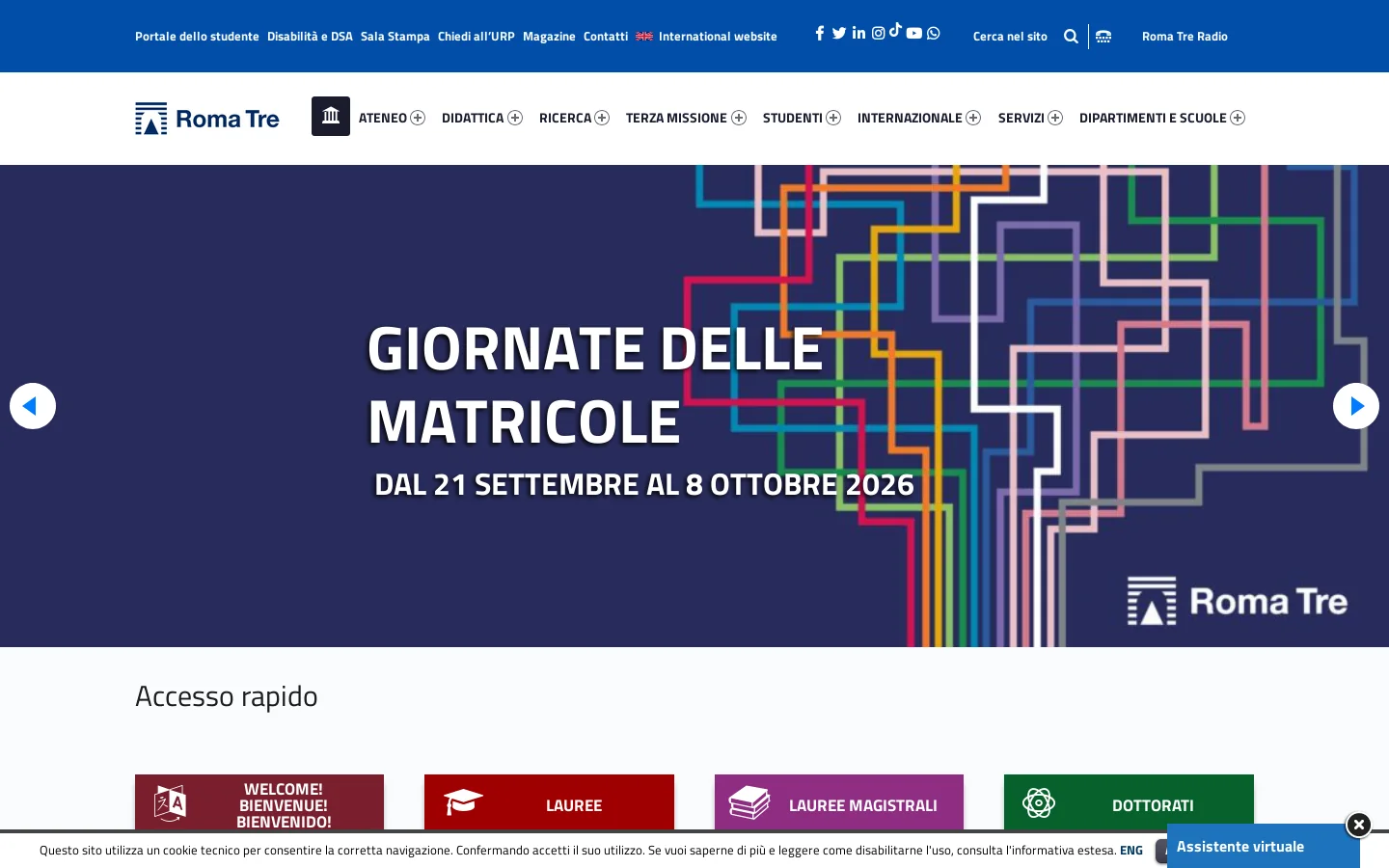Expand the TERZA MISSIONE menu

pyautogui.click(x=739, y=118)
